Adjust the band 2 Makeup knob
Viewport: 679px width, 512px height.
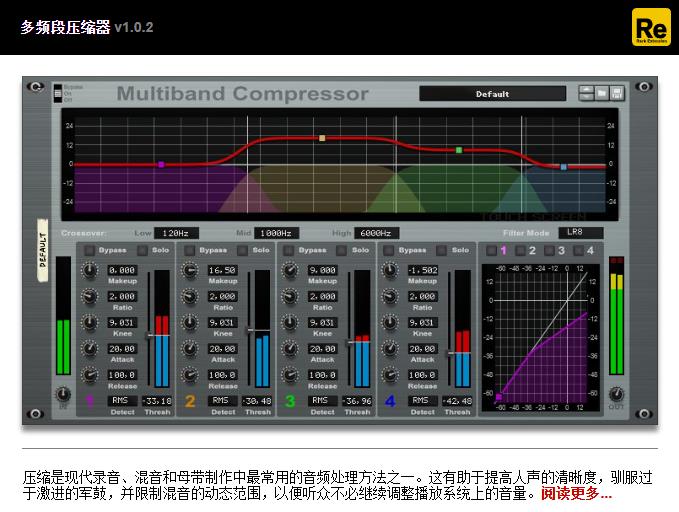pos(190,270)
